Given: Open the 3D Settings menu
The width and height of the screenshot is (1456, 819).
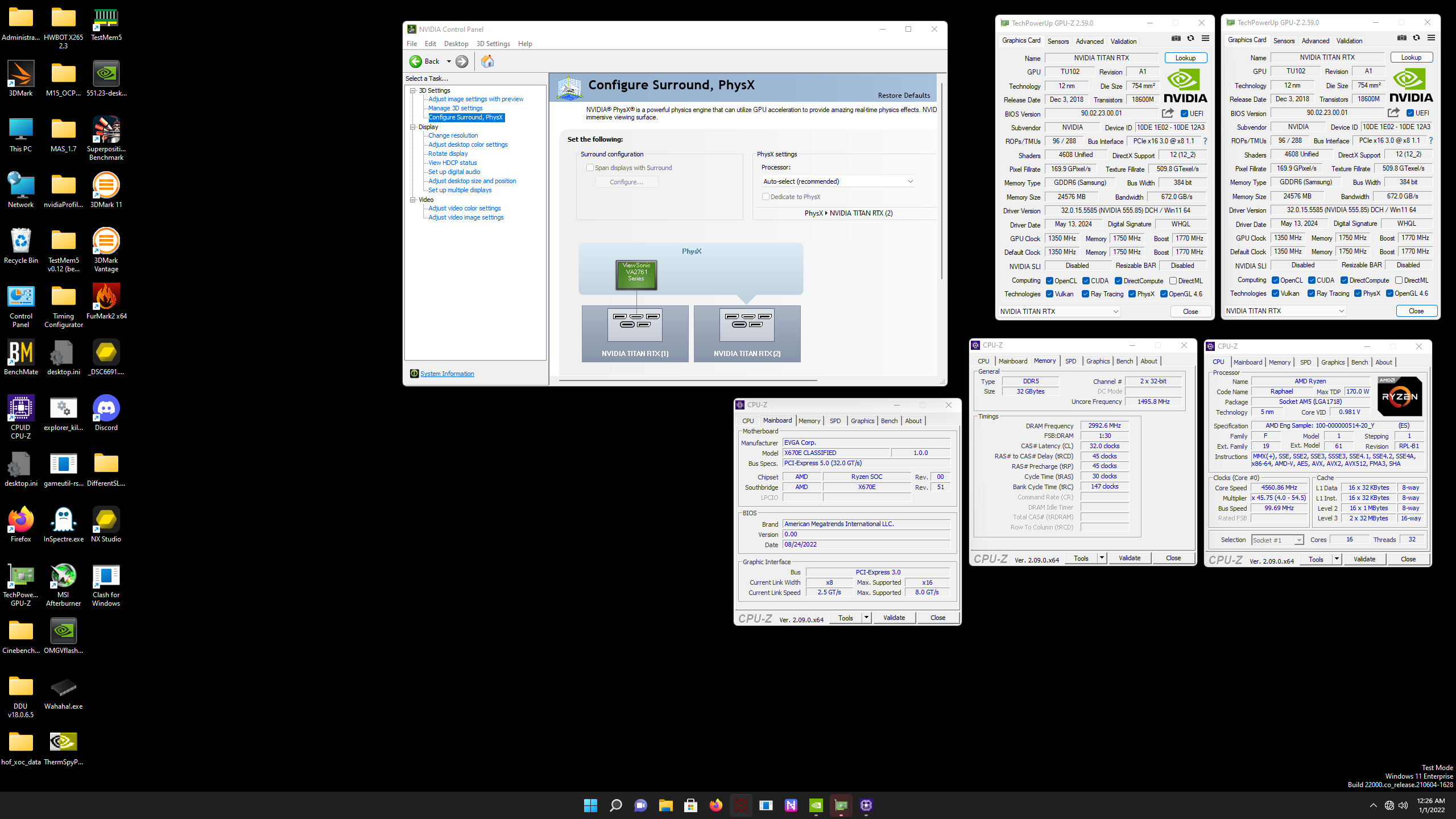Looking at the screenshot, I should click(493, 44).
